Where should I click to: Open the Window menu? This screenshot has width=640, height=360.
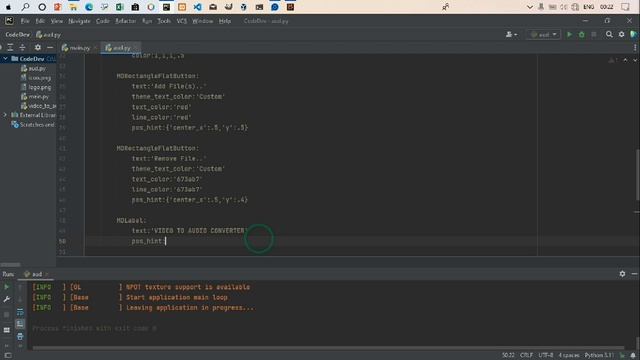coord(202,21)
